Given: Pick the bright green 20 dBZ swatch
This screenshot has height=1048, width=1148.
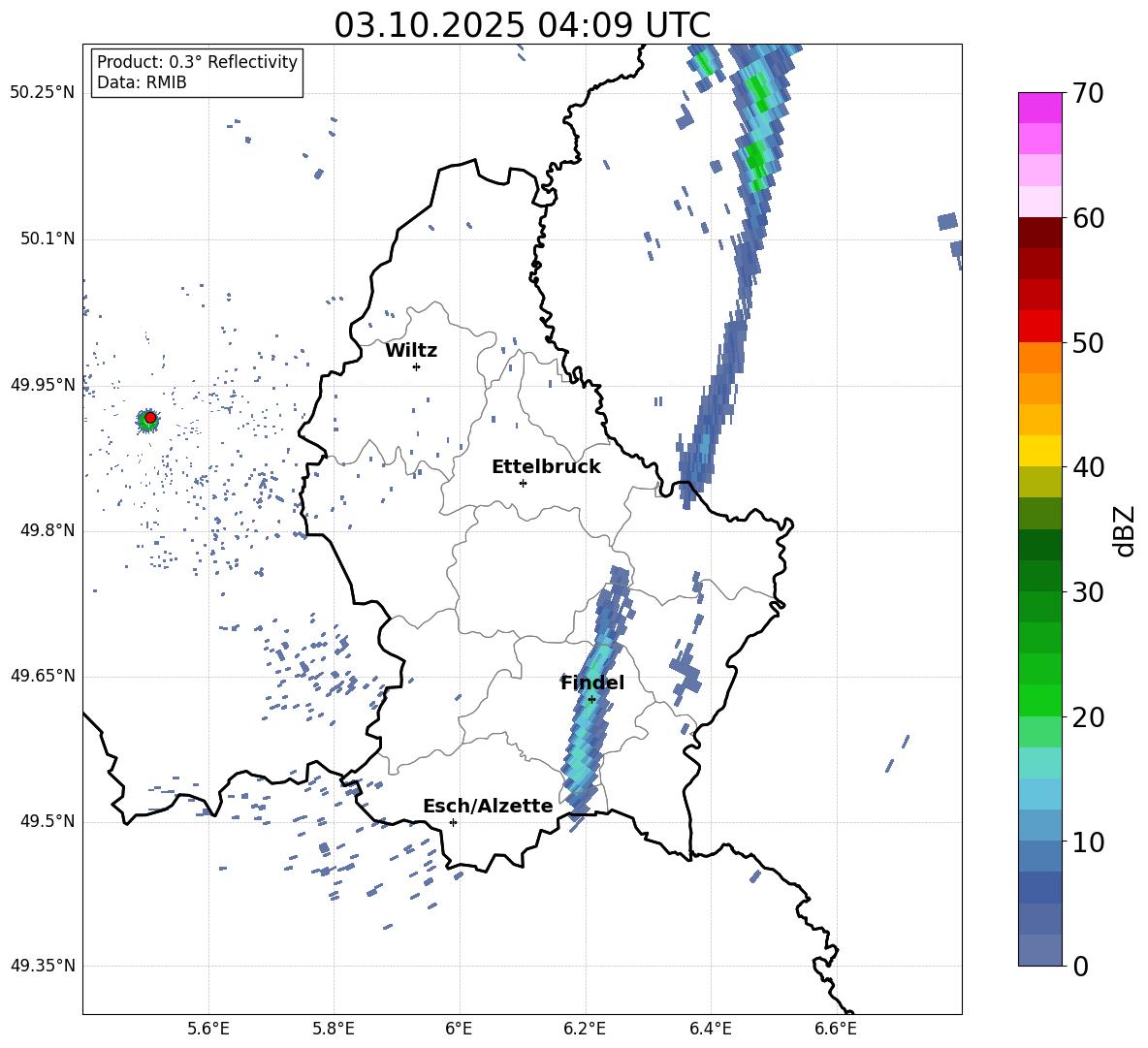Looking at the screenshot, I should pos(1039,700).
